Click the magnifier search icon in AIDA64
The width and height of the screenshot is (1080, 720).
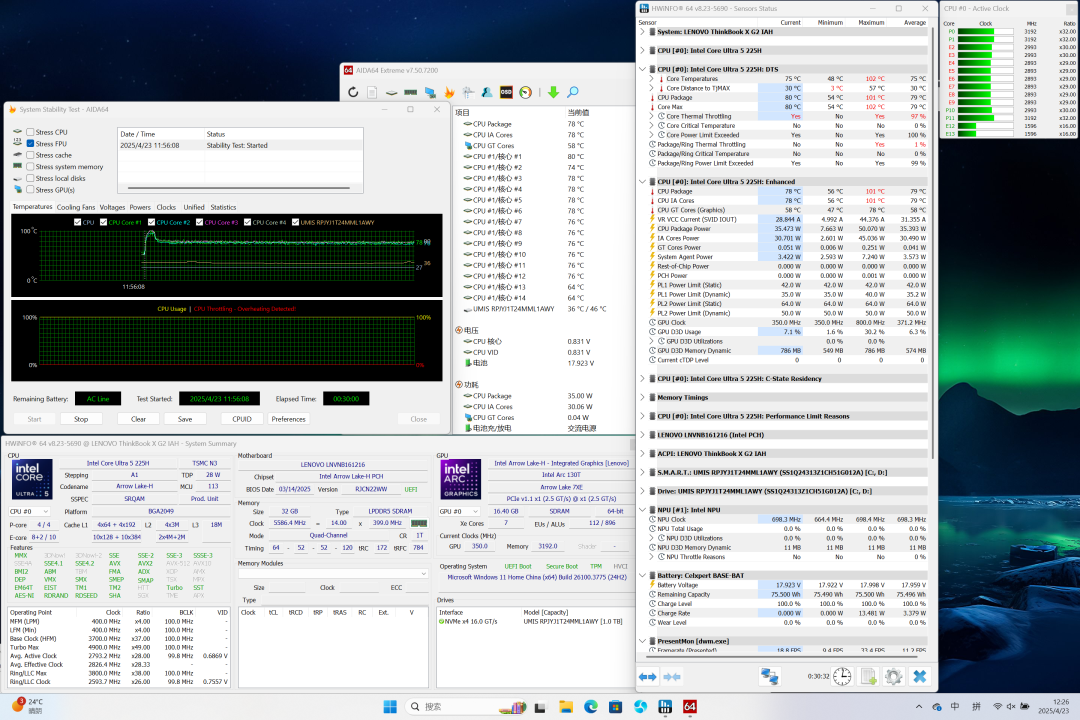572,92
